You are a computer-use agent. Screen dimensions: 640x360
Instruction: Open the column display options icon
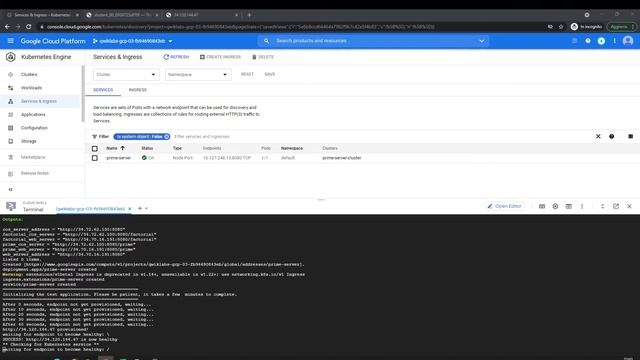click(630, 136)
